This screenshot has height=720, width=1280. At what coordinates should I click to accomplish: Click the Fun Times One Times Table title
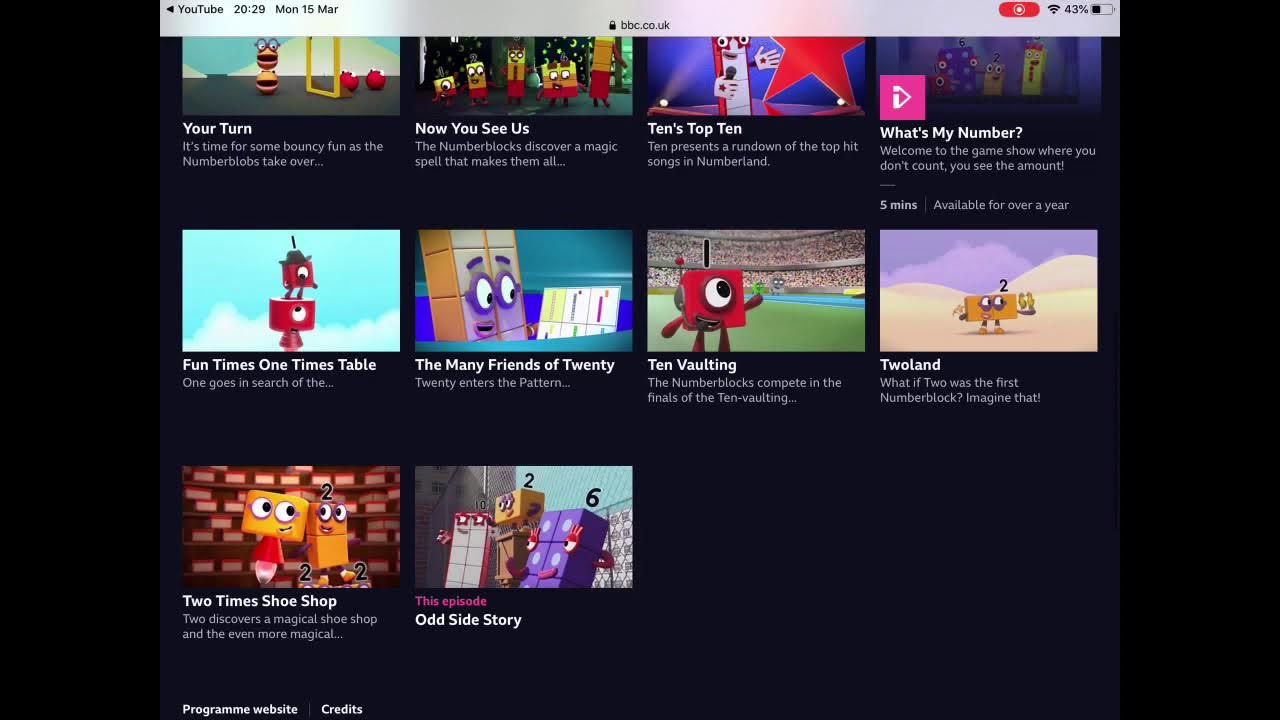279,365
